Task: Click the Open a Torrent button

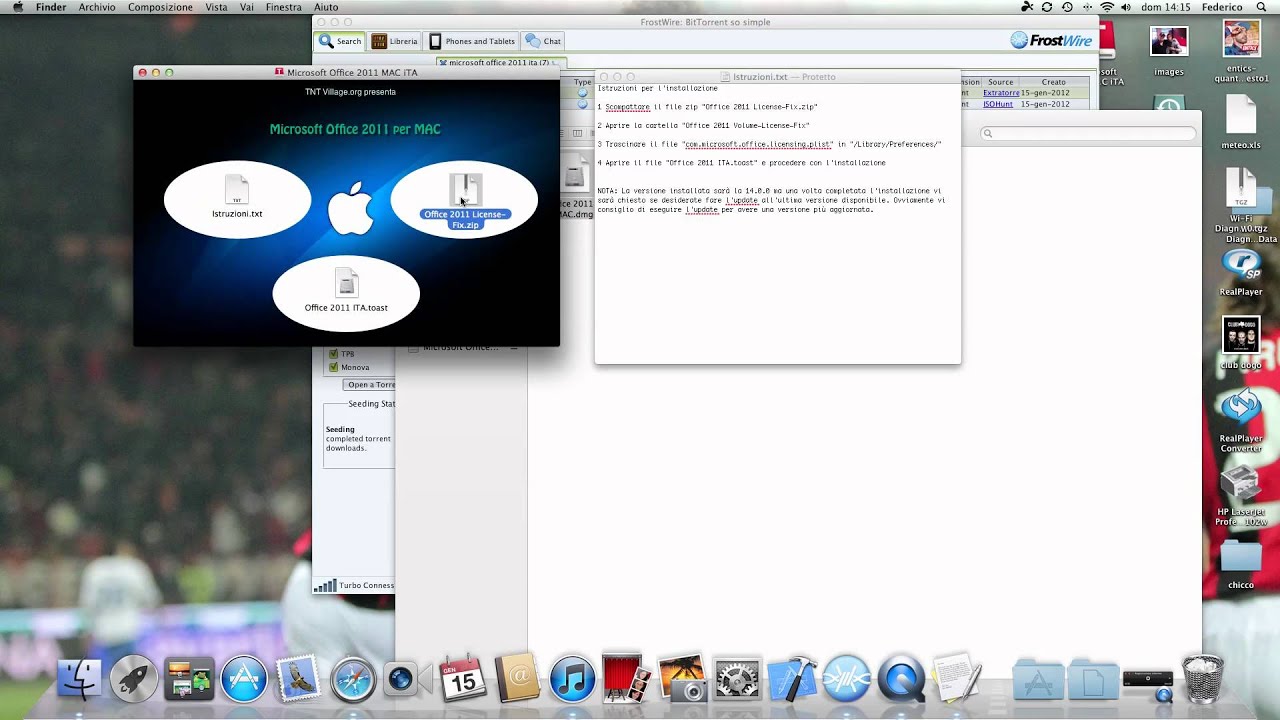Action: tap(370, 385)
